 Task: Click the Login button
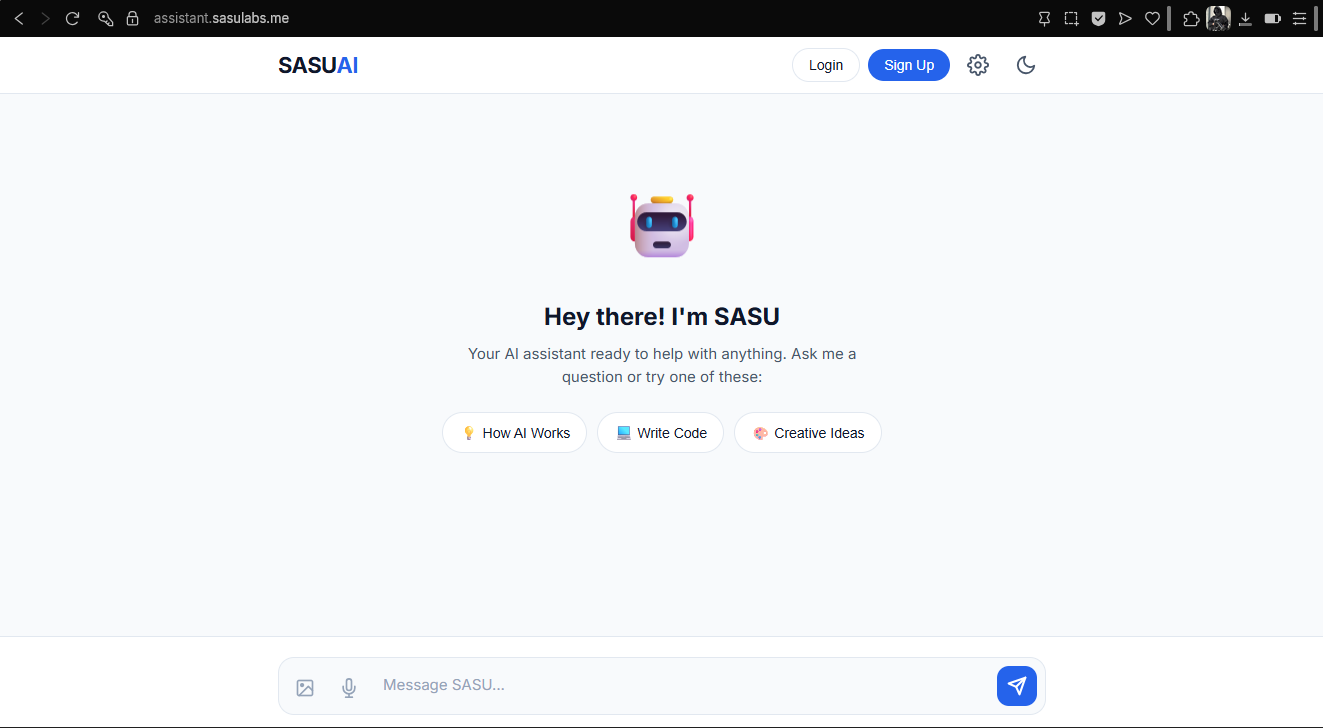tap(826, 65)
